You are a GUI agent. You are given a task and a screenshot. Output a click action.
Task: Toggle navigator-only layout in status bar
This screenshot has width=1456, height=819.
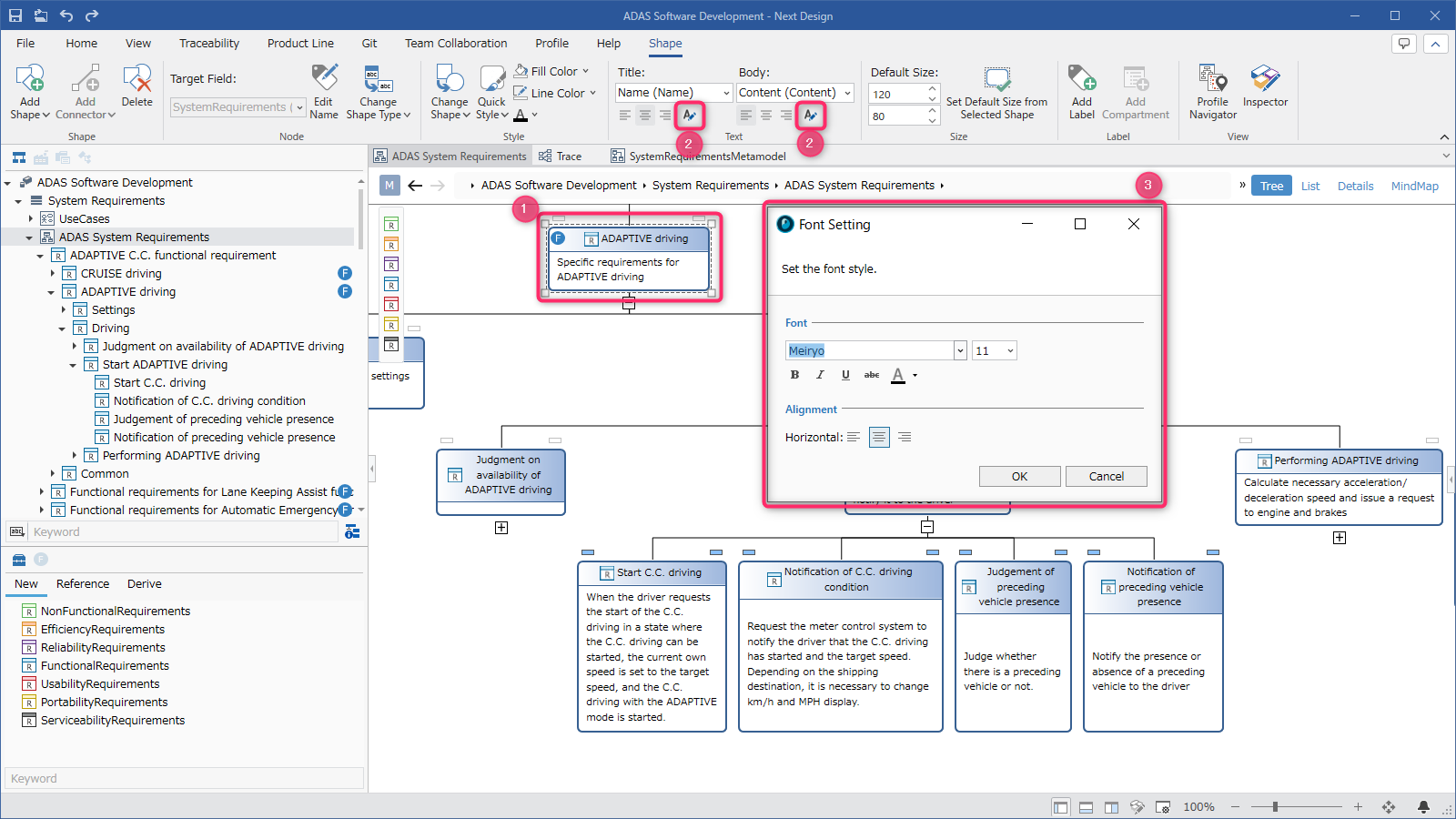click(x=1060, y=807)
